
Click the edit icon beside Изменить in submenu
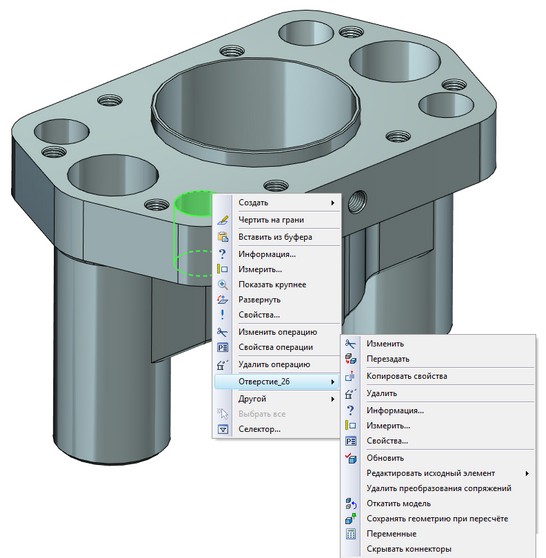351,344
